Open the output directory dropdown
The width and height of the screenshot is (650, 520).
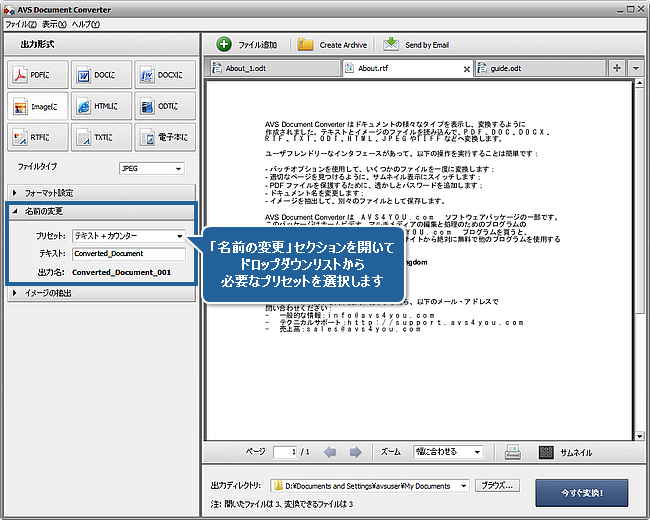click(370, 486)
